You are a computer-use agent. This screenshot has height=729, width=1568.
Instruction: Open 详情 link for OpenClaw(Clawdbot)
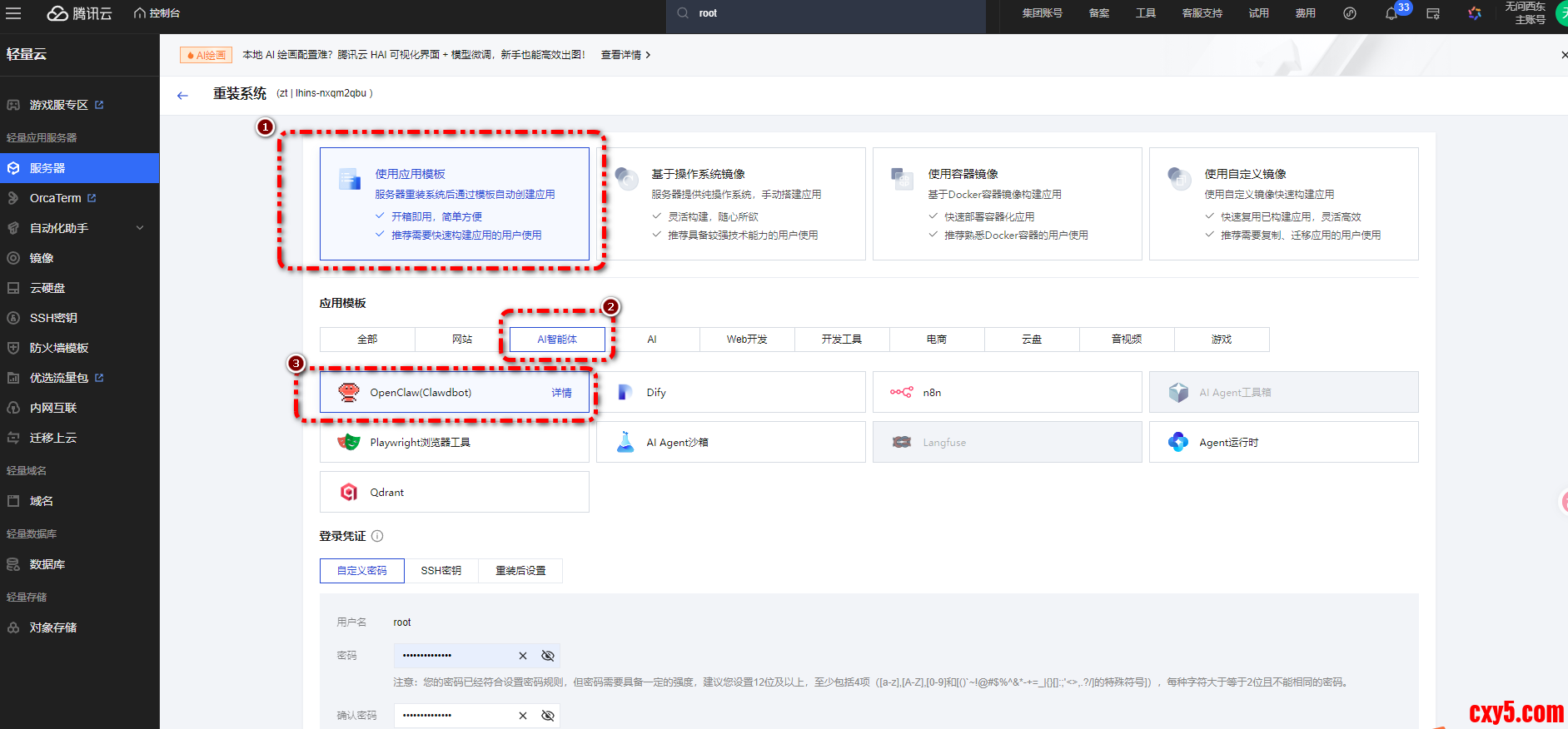561,393
